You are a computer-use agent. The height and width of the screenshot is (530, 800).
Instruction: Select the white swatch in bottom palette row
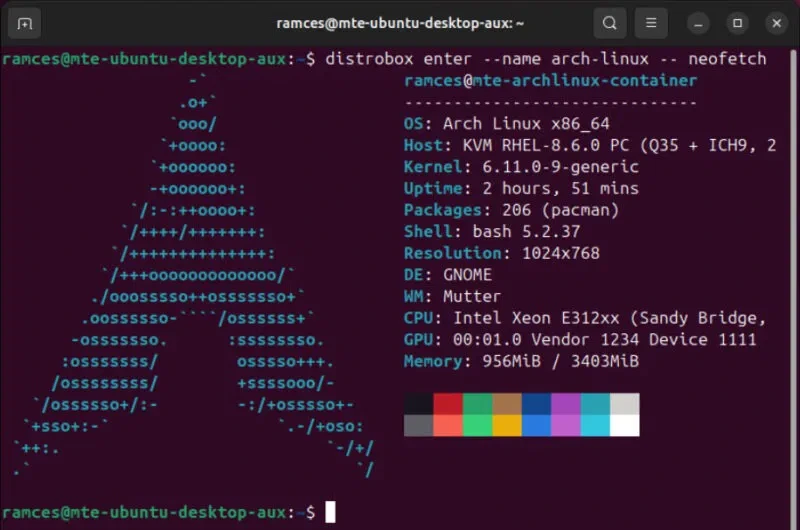pos(624,426)
